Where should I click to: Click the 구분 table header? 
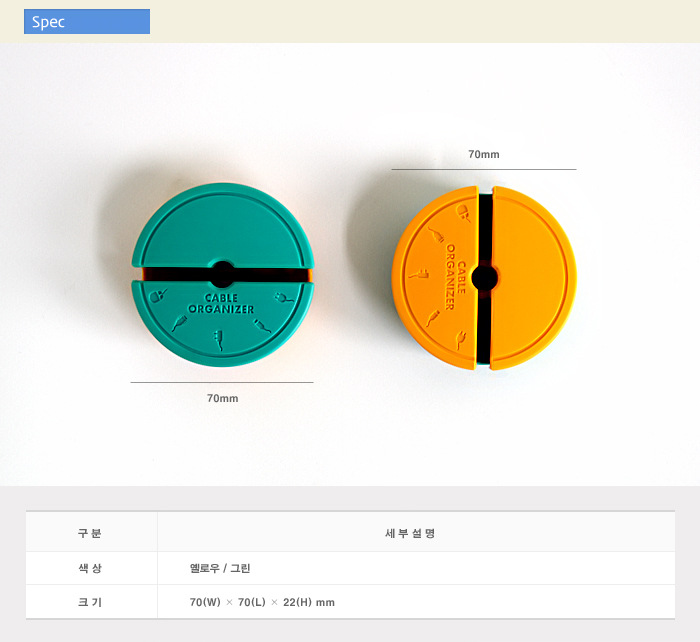[90, 533]
